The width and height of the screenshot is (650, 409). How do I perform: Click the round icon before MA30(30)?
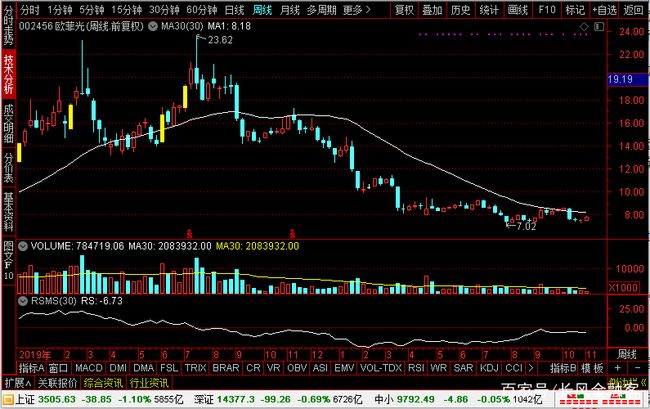150,26
